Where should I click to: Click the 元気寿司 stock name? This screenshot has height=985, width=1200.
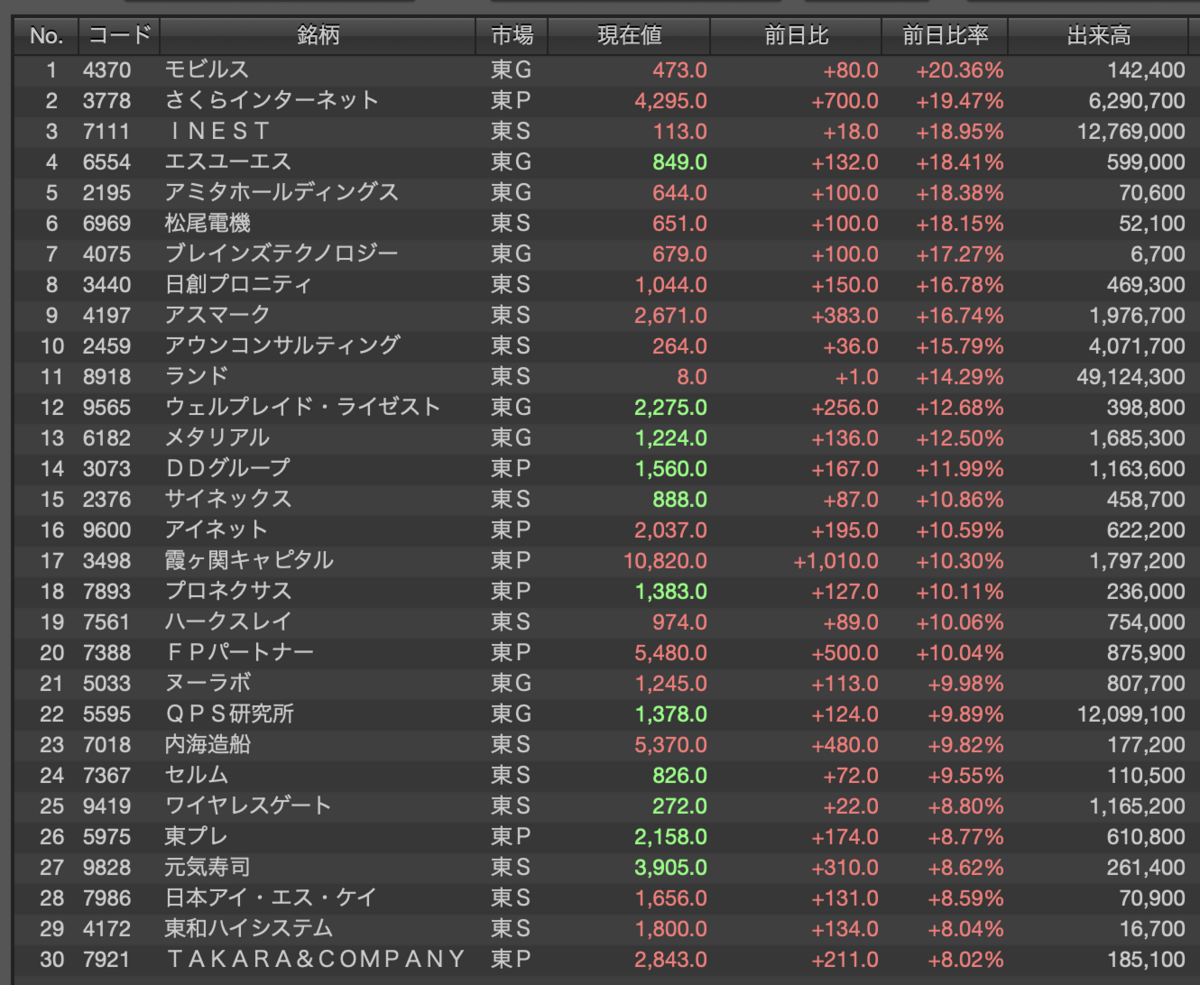pos(207,867)
